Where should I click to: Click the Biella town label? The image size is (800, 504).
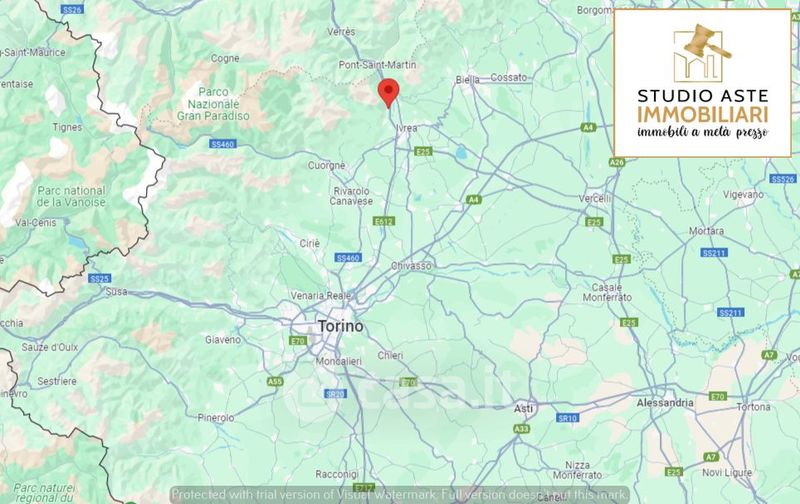click(x=467, y=80)
